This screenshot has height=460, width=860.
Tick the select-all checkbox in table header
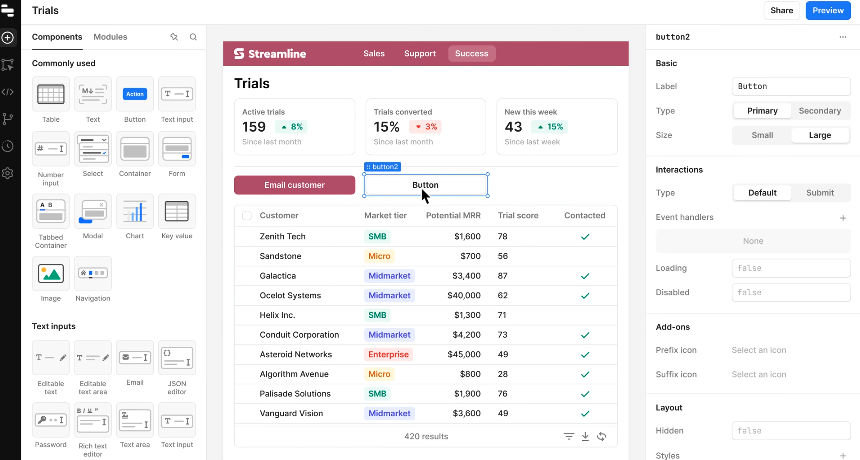[246, 215]
